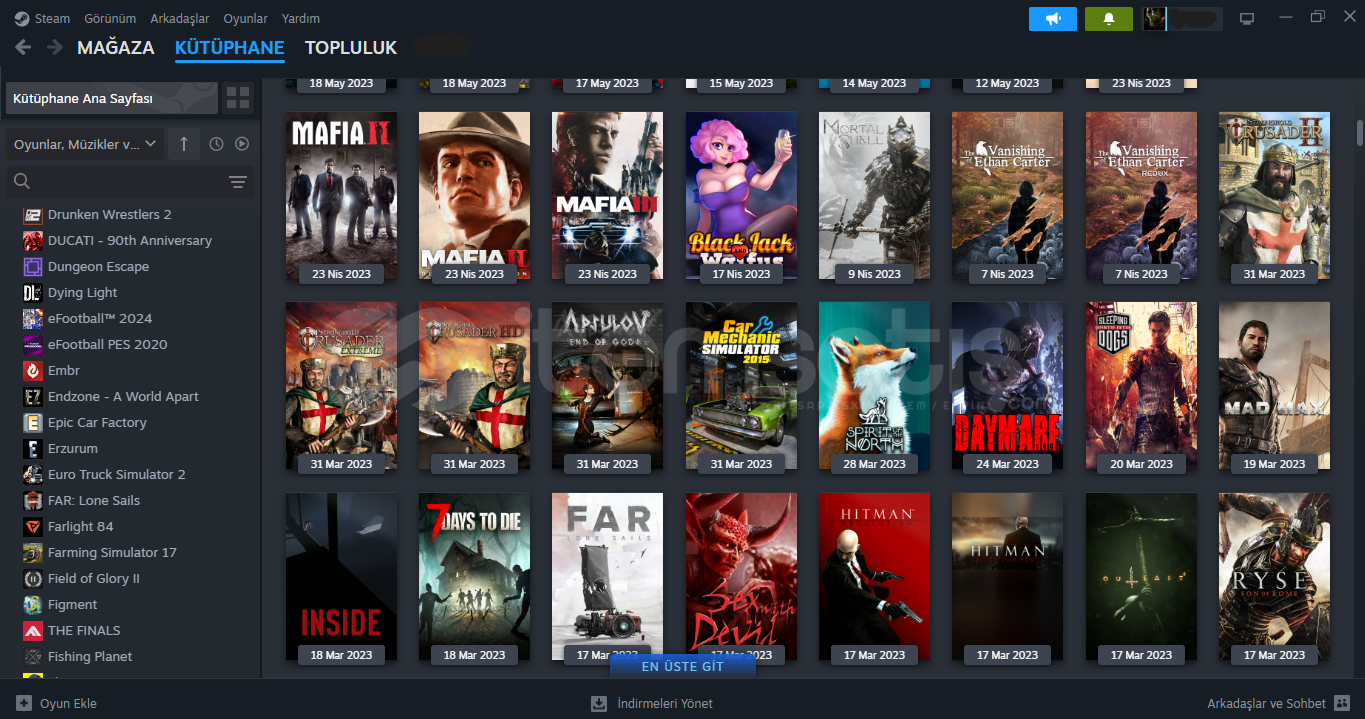Screen dimensions: 1365x719
Task: Click inside the library search field
Action: click(130, 181)
